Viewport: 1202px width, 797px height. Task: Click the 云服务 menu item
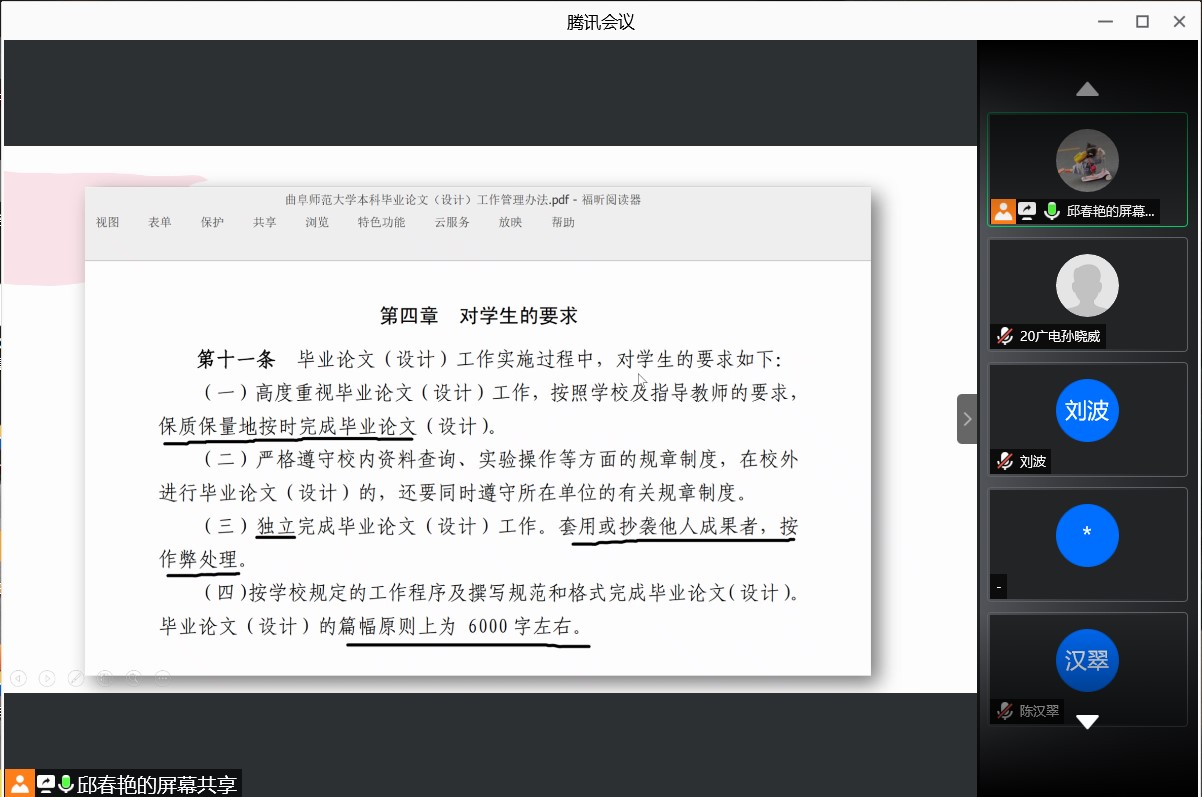[x=452, y=222]
